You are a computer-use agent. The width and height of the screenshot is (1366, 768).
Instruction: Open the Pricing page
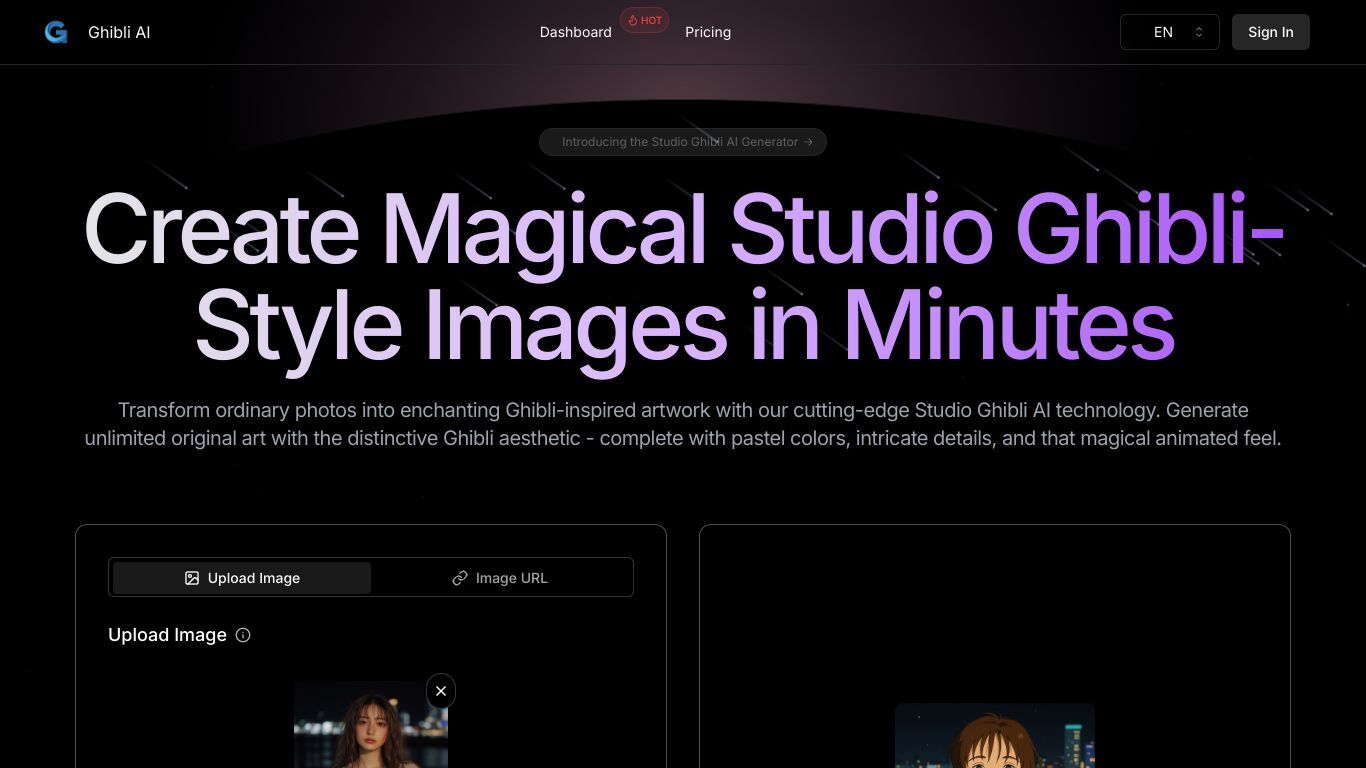point(708,32)
